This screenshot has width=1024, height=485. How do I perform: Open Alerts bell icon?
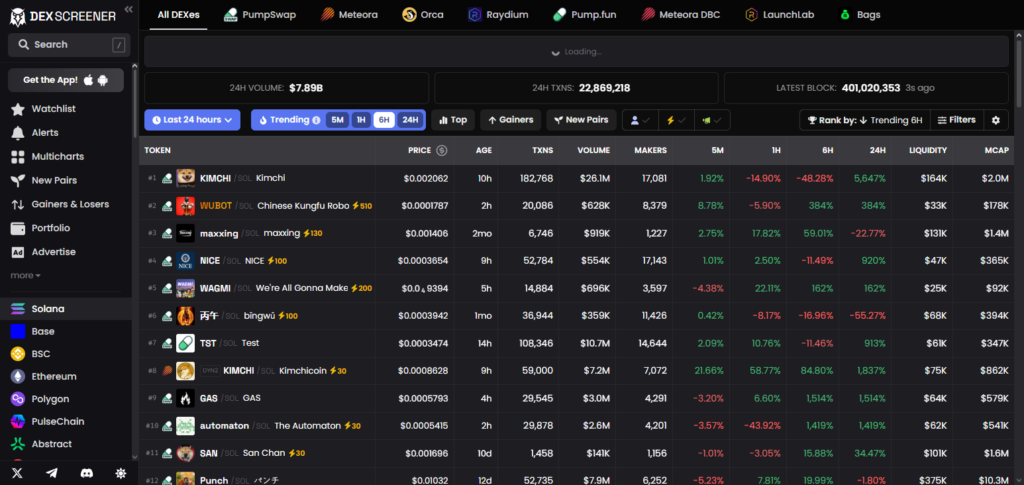click(18, 133)
